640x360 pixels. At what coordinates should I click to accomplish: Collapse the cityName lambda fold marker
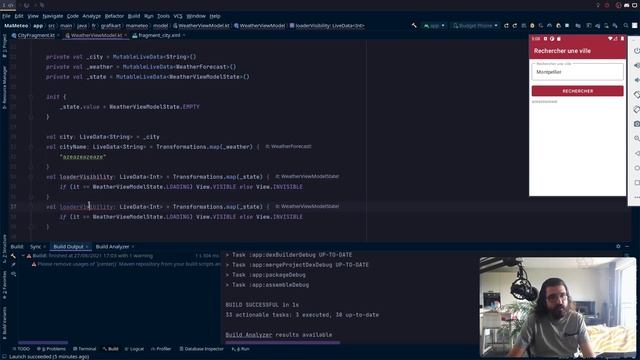[31, 147]
